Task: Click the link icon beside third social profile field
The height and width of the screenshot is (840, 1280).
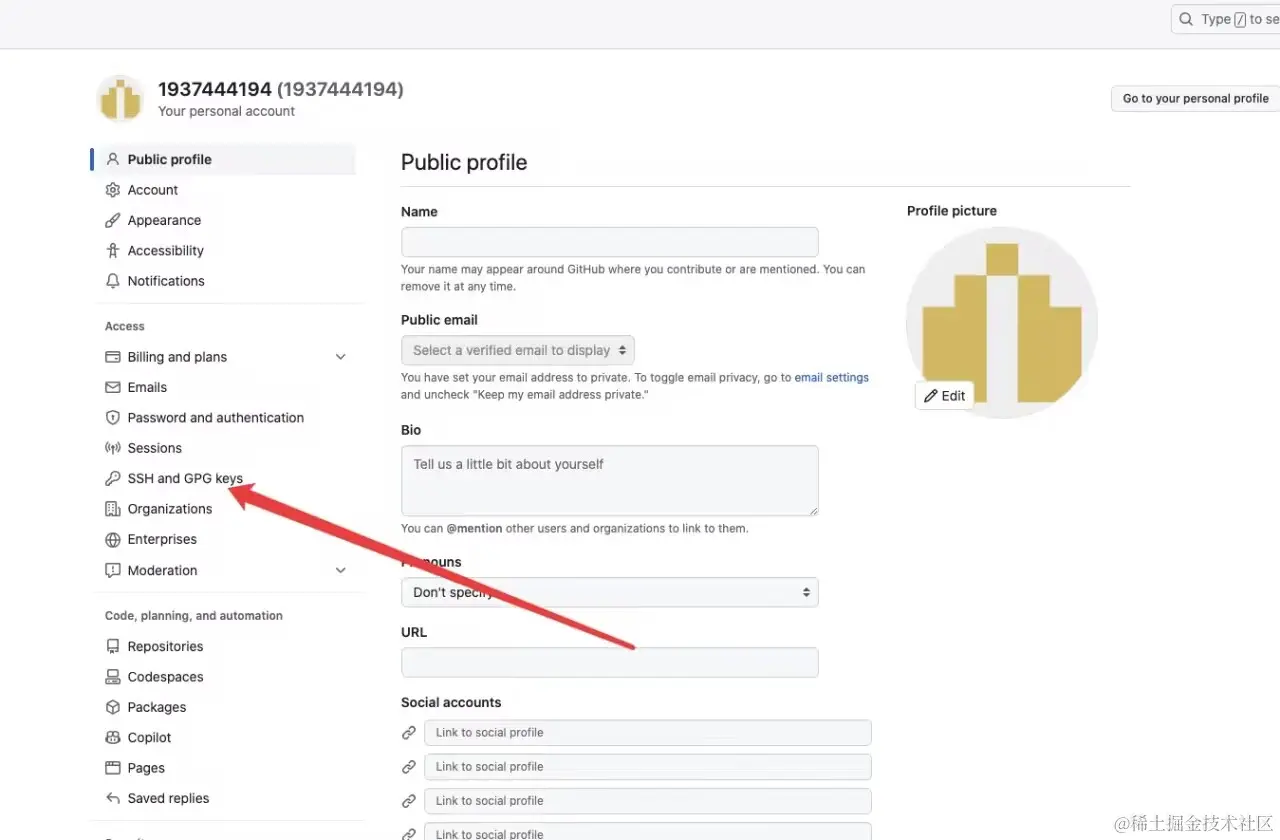Action: coord(409,800)
